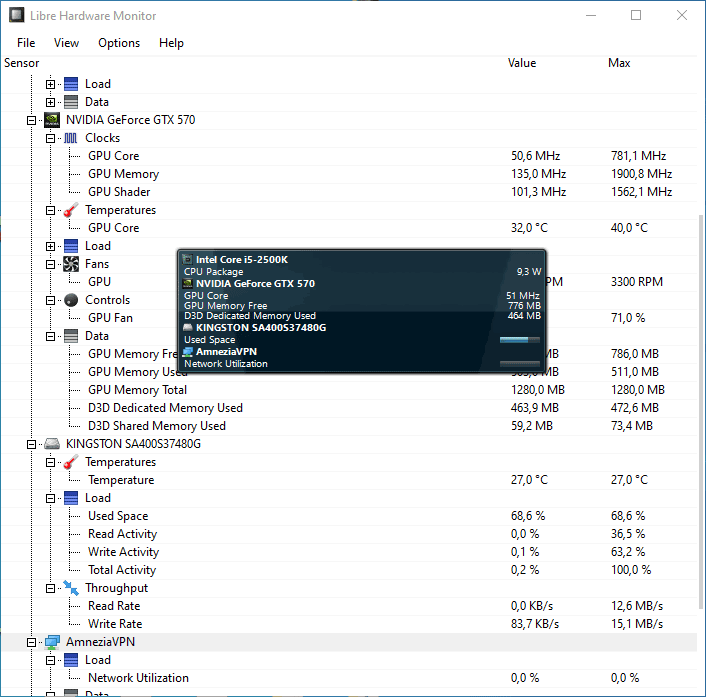
Task: Click the Throughput arrows icon
Action: coord(71,588)
